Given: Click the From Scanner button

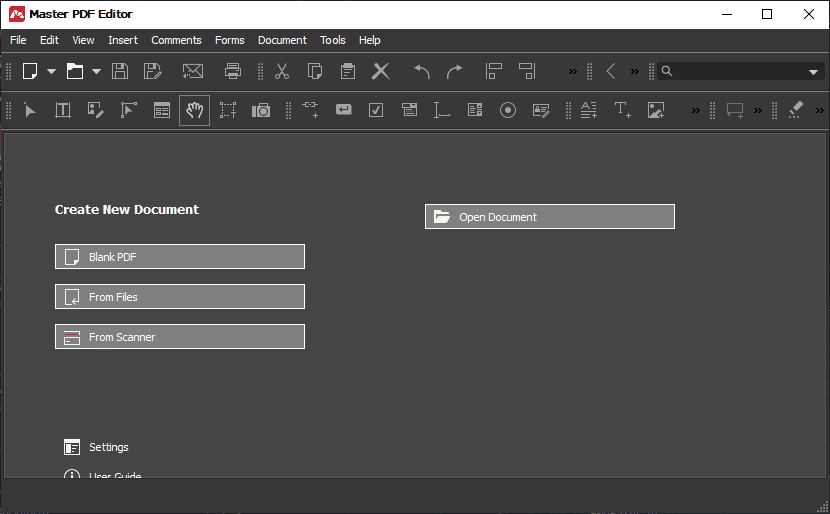Looking at the screenshot, I should tap(180, 337).
